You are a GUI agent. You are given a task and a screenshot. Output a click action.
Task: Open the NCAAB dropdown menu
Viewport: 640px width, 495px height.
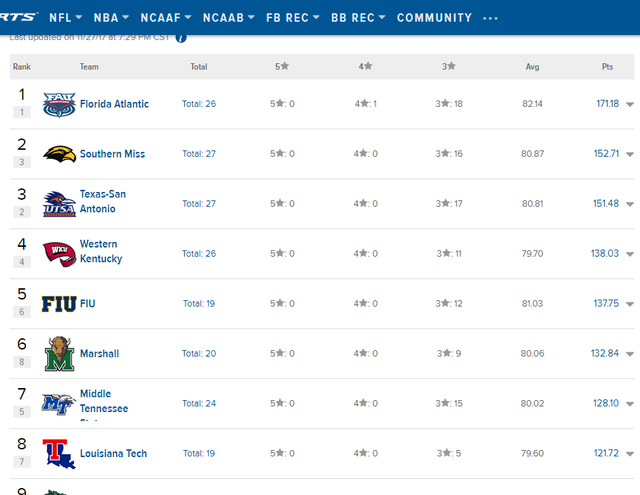(x=229, y=18)
